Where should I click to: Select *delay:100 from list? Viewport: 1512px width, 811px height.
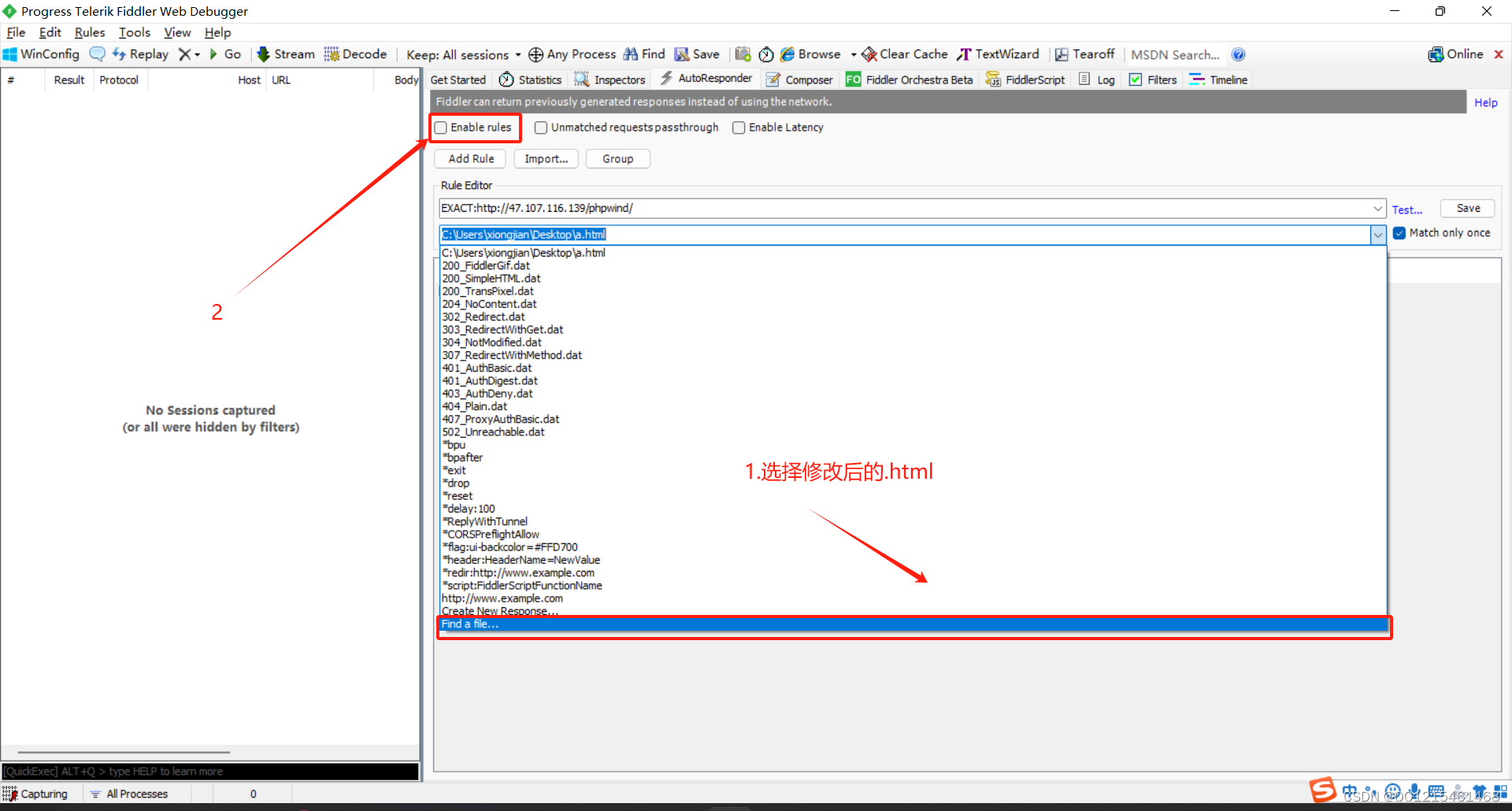point(913,509)
